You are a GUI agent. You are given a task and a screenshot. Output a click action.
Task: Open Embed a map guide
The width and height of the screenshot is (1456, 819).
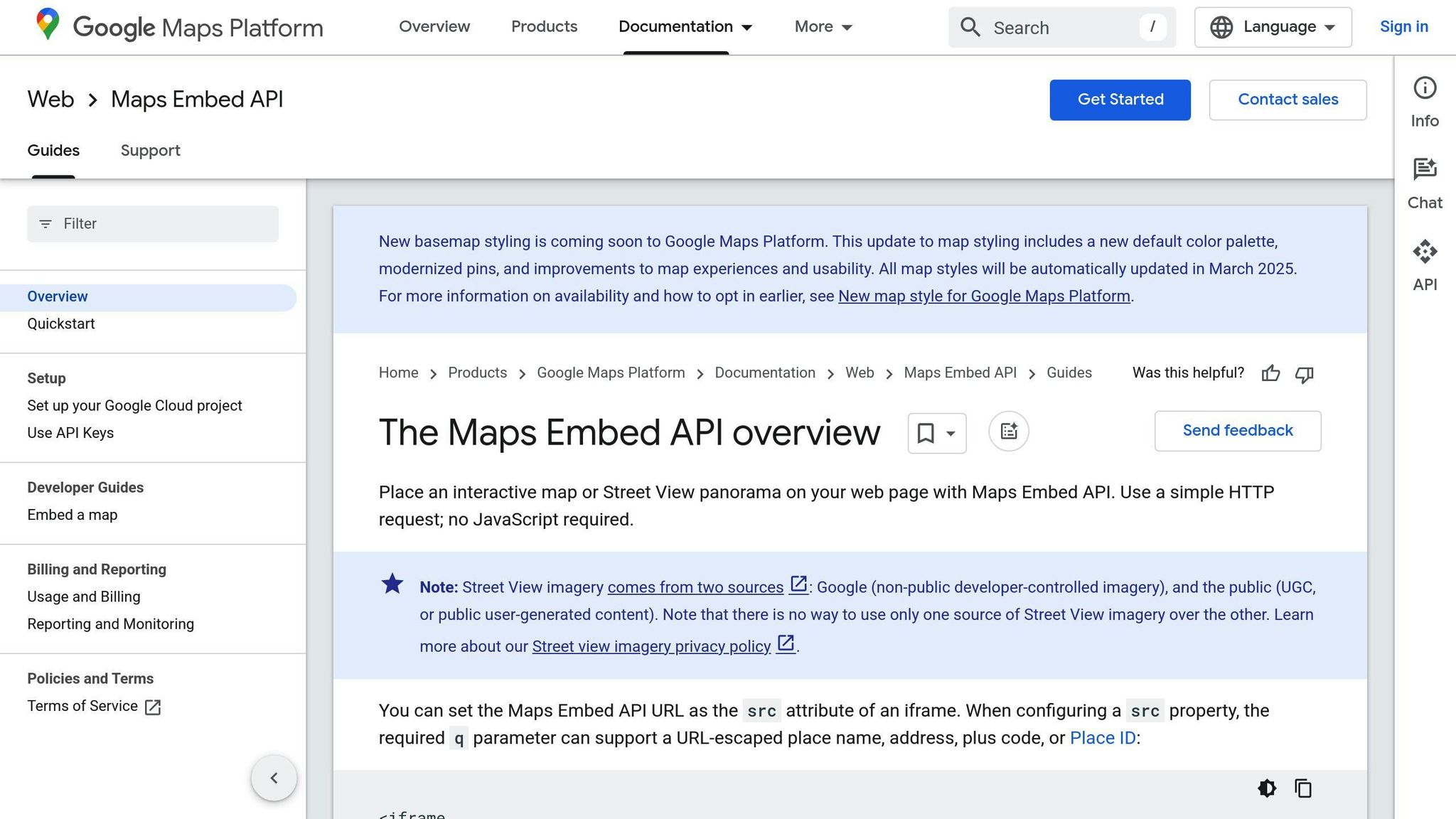(x=73, y=515)
